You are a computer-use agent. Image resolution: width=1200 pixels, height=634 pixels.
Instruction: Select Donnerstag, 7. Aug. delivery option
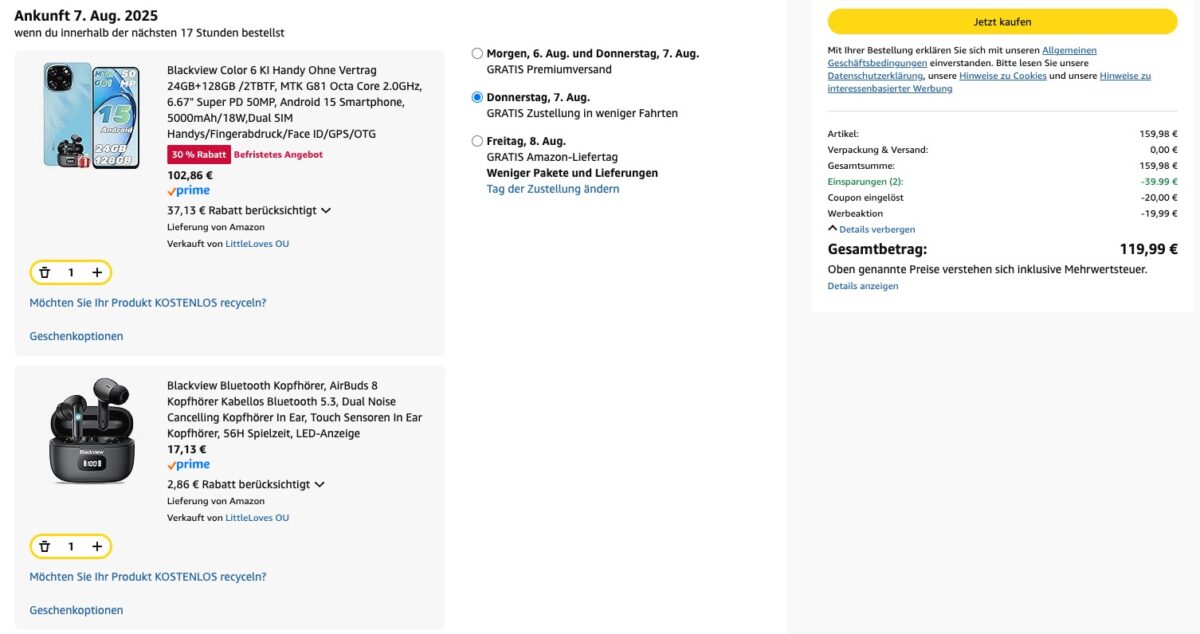pyautogui.click(x=477, y=97)
